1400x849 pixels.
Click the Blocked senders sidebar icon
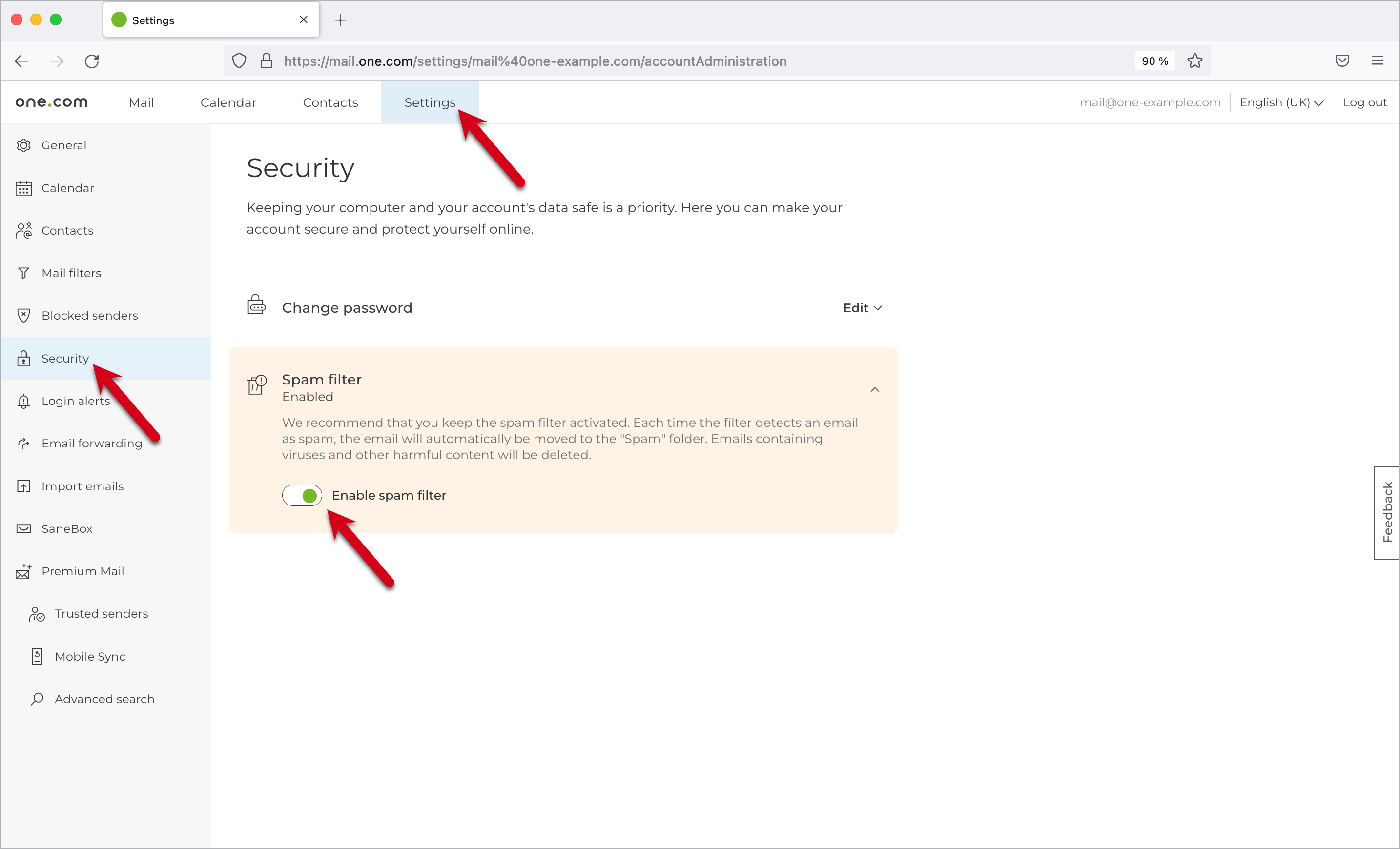pos(25,315)
